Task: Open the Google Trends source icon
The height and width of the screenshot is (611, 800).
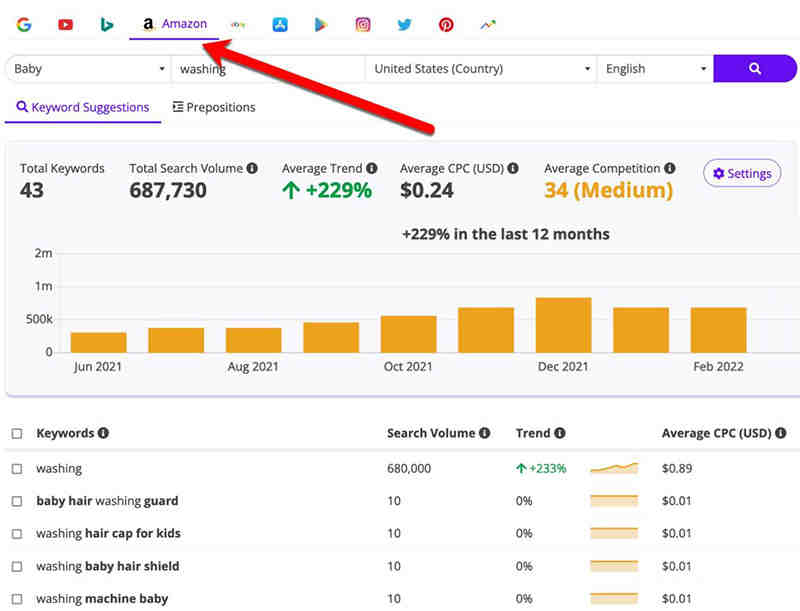Action: [488, 24]
